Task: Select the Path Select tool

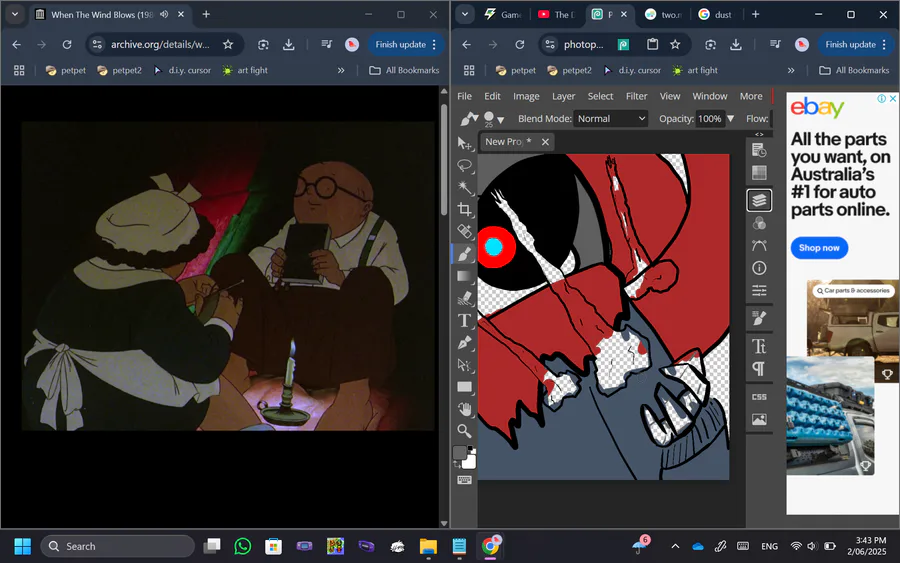Action: 464,364
